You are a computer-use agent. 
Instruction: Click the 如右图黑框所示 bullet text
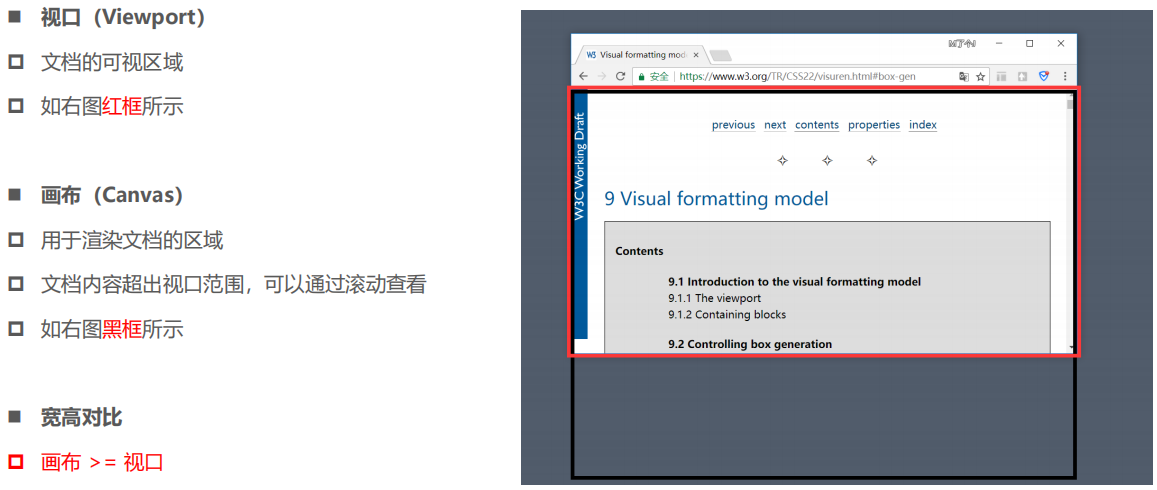[x=112, y=329]
